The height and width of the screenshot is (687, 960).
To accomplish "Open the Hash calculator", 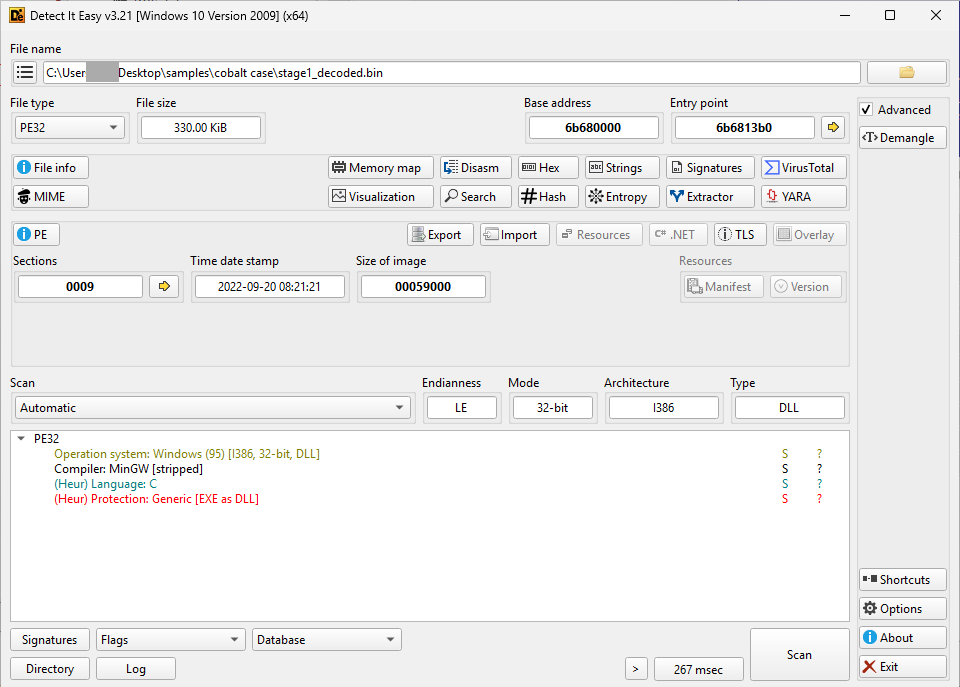I will pos(548,197).
